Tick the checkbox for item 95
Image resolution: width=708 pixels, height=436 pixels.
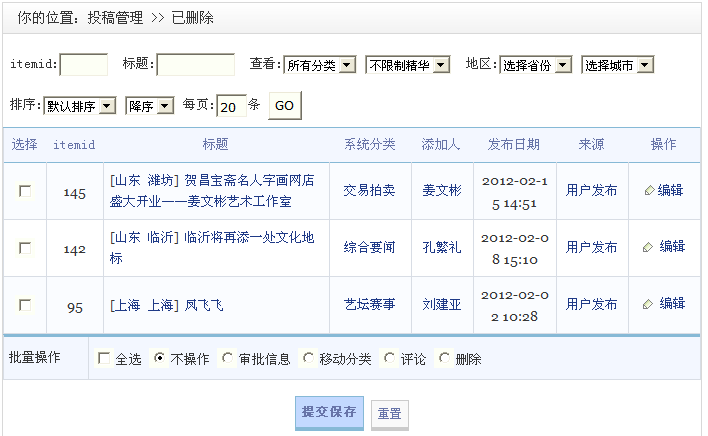point(25,305)
